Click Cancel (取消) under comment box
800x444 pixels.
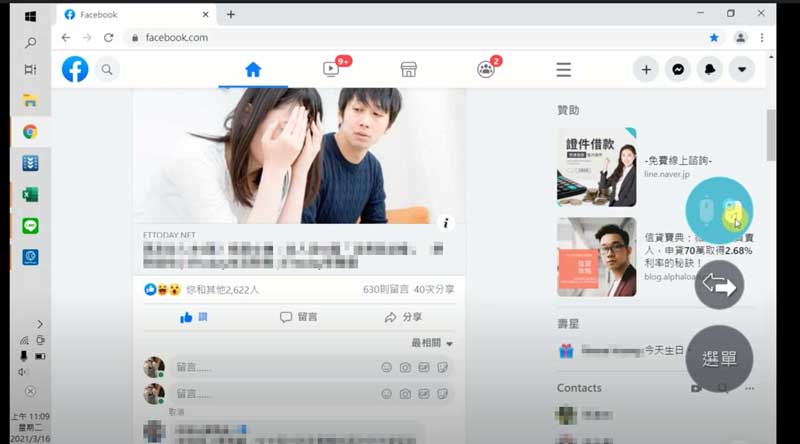(177, 412)
